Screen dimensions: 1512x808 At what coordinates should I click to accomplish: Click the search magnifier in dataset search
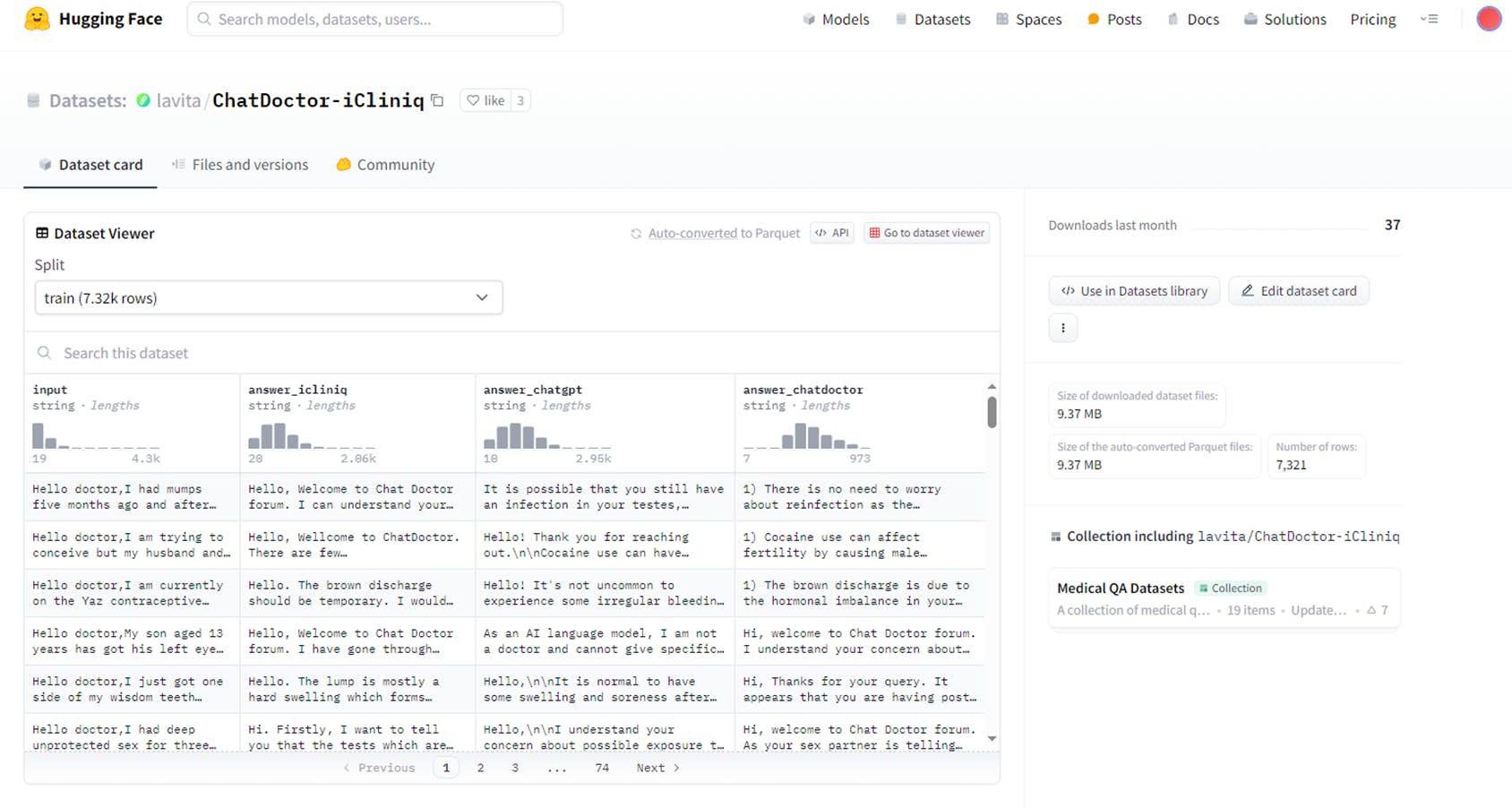point(44,353)
